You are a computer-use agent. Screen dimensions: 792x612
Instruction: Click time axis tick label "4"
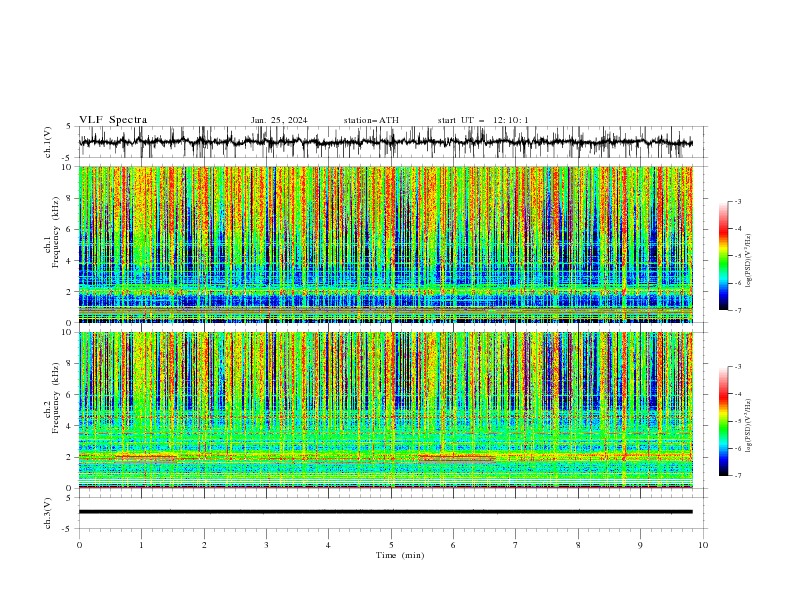click(x=328, y=545)
